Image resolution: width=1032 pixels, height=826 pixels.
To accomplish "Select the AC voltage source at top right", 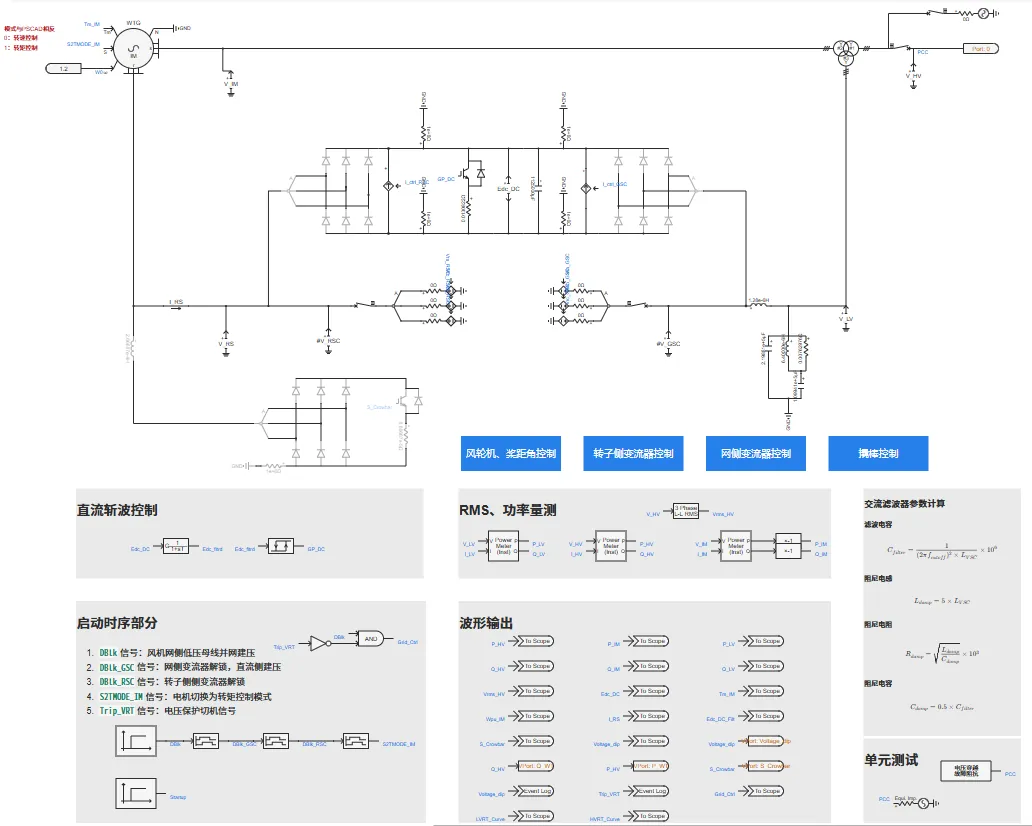I will (983, 13).
